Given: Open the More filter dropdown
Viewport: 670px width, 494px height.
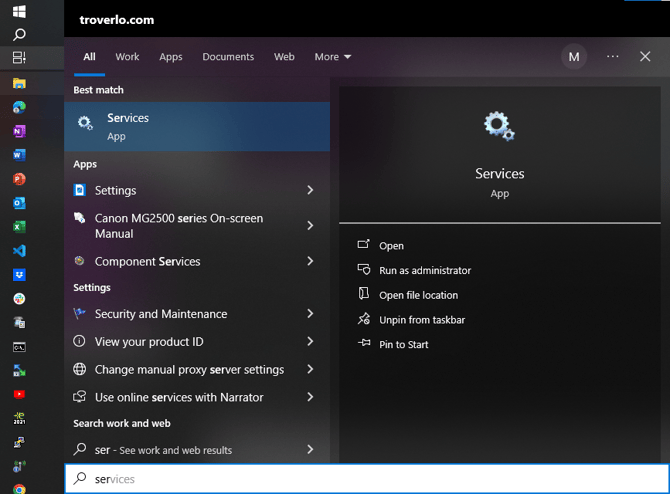Looking at the screenshot, I should pyautogui.click(x=333, y=57).
